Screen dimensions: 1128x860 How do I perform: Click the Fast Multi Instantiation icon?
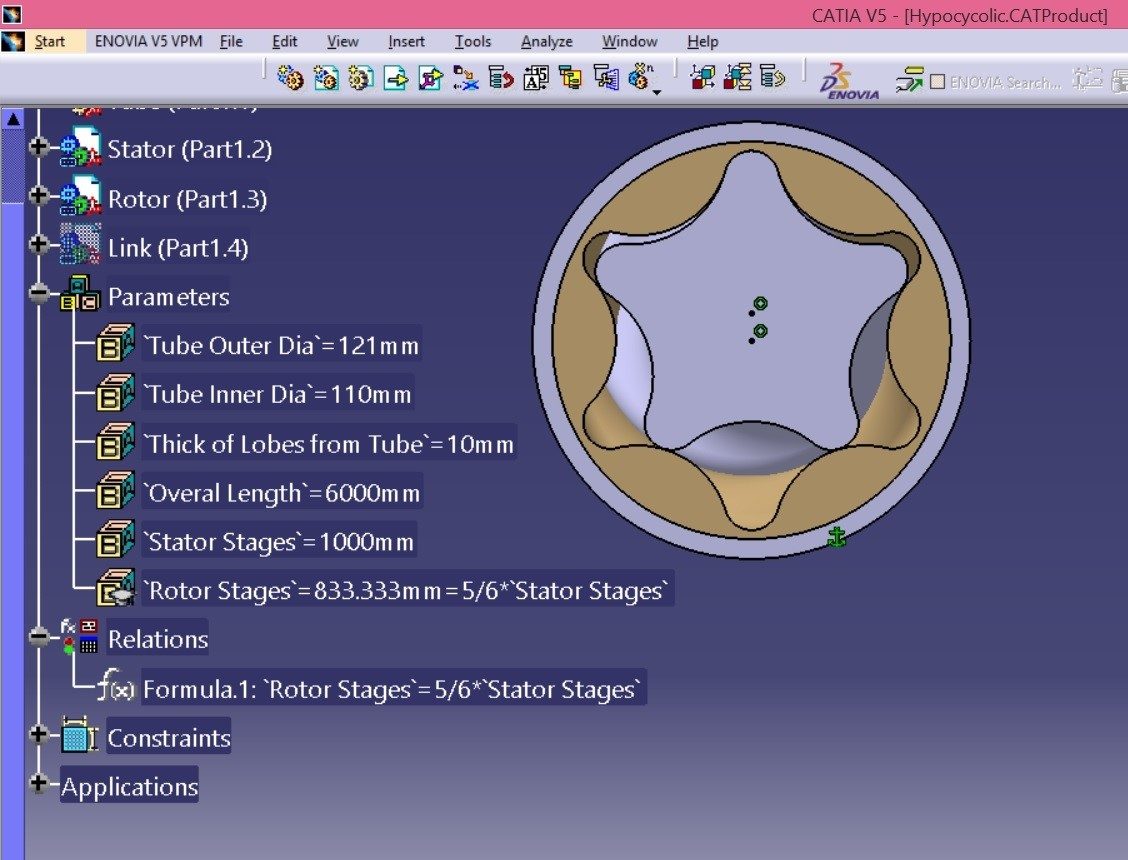click(640, 76)
